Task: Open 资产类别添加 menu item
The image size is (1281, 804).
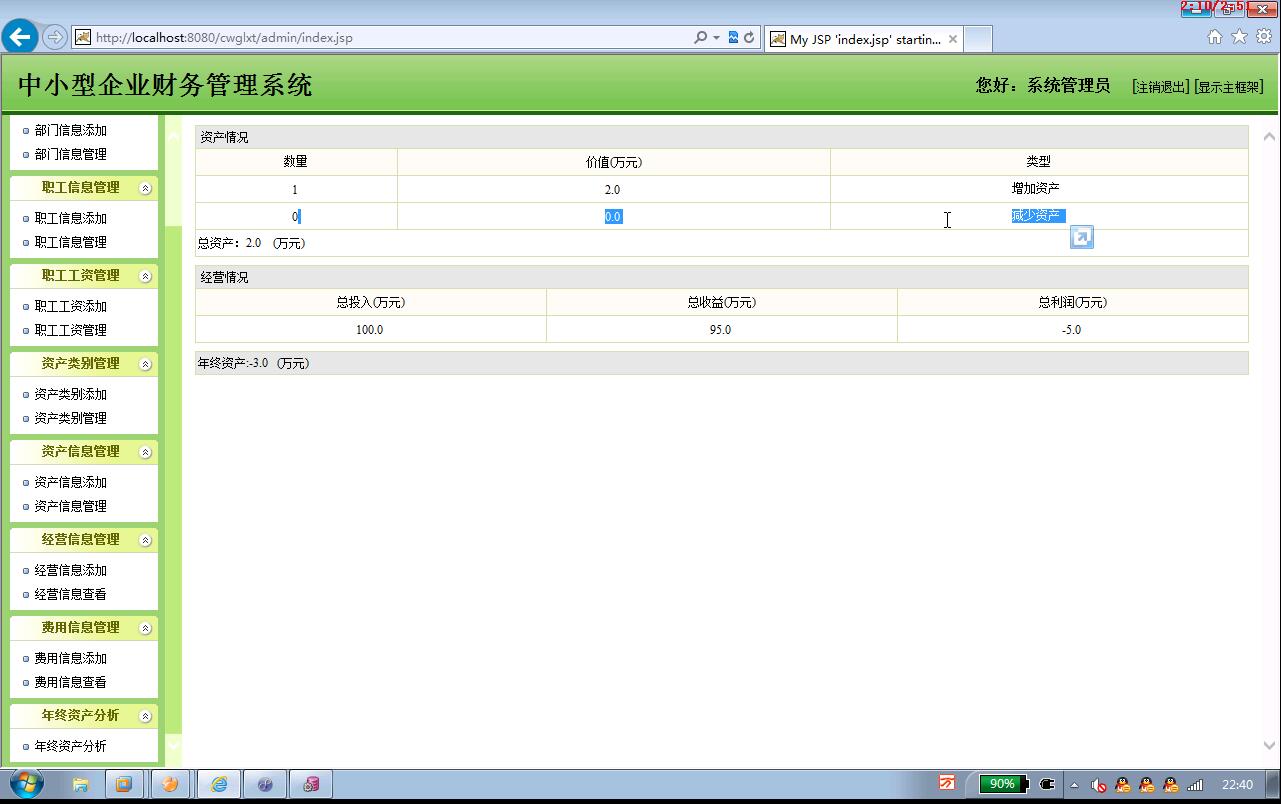Action: coord(70,394)
